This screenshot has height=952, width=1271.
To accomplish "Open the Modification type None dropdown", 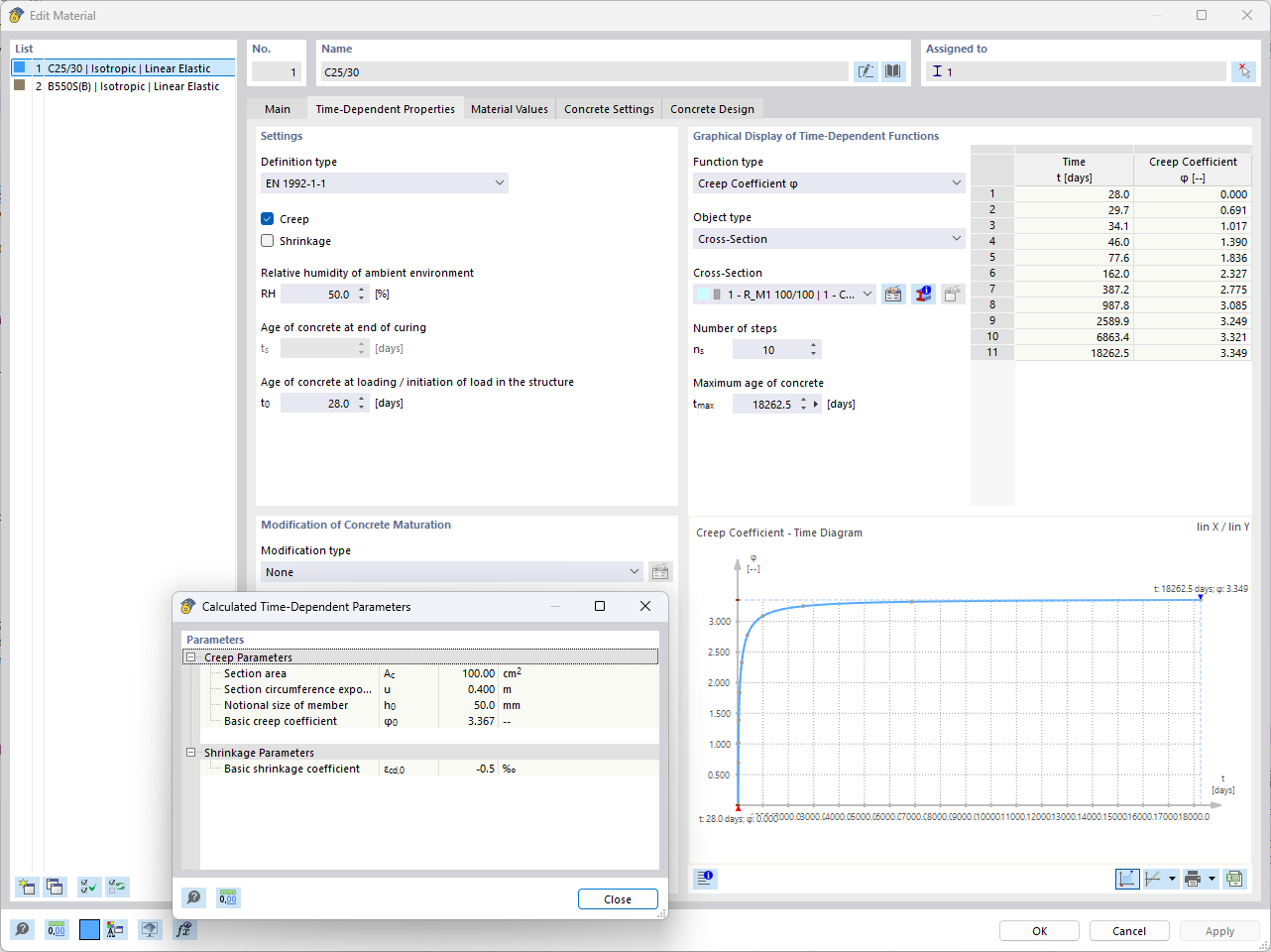I will (x=452, y=572).
